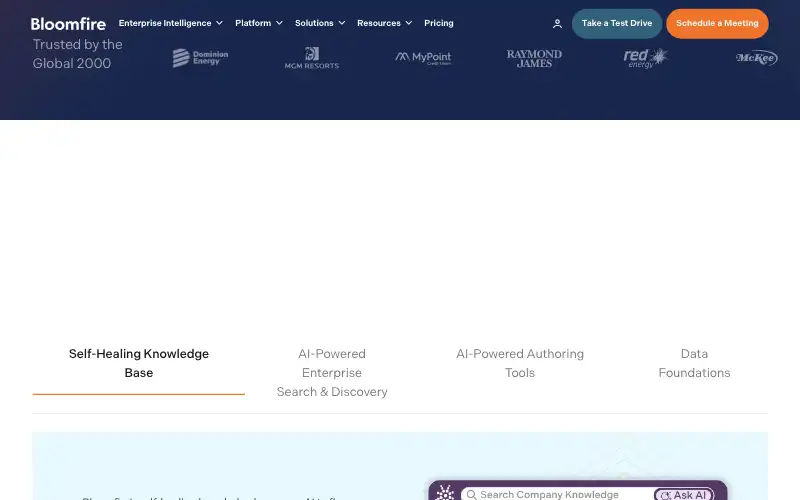800x500 pixels.
Task: Switch to AI-Powered Enterprise Search & Discovery tab
Action: (x=332, y=372)
